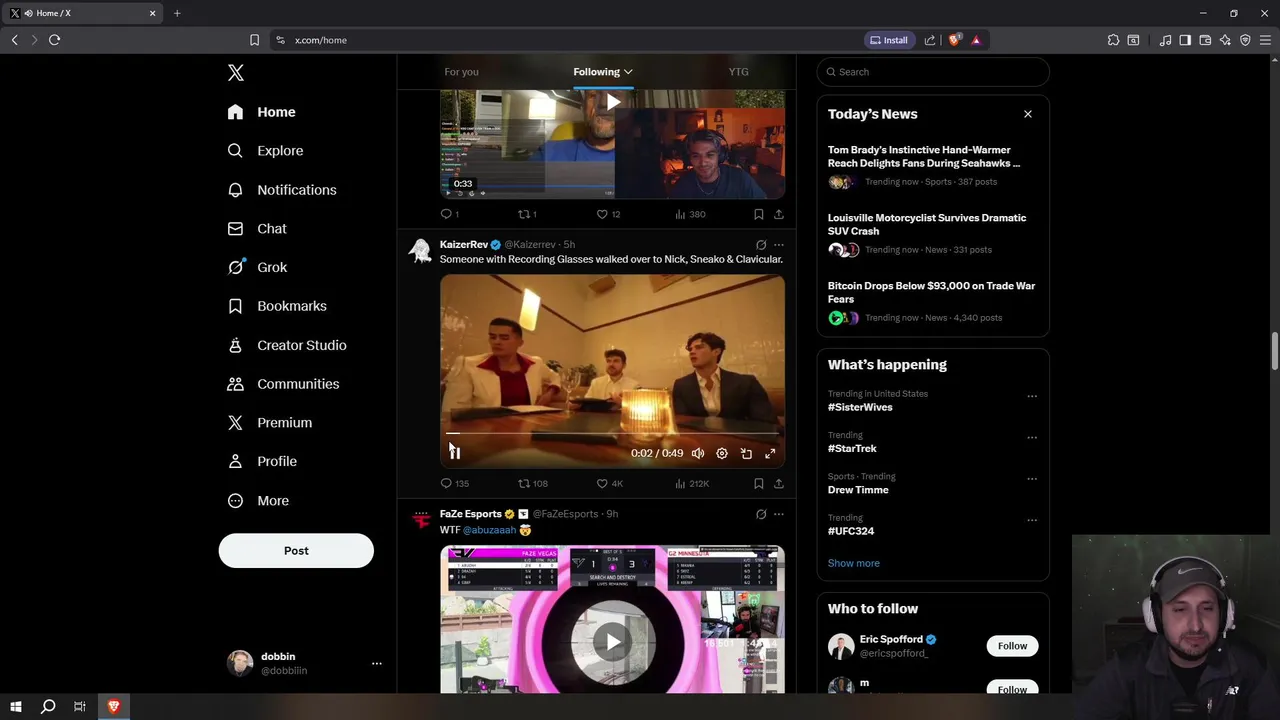Go to Home in sidebar
1280x720 pixels.
coord(261,112)
